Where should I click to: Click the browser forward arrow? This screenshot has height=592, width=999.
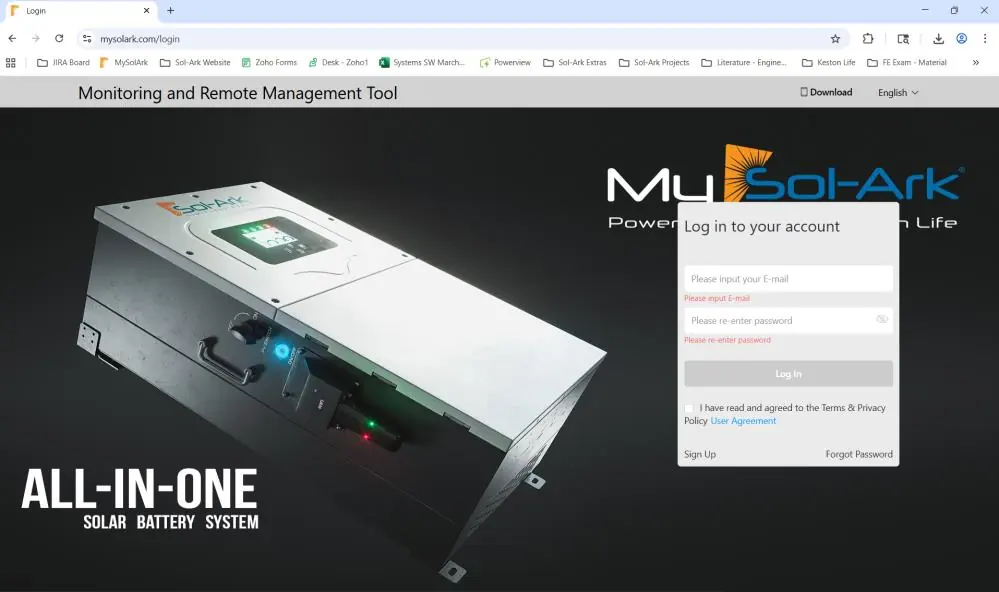tap(36, 39)
